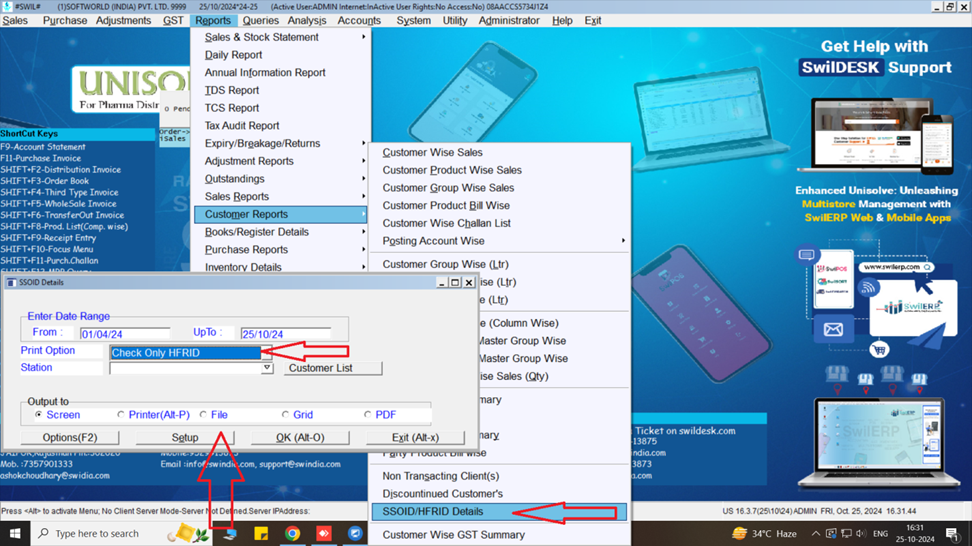This screenshot has width=972, height=546.
Task: Click the OK (Alt-O) button
Action: point(300,438)
